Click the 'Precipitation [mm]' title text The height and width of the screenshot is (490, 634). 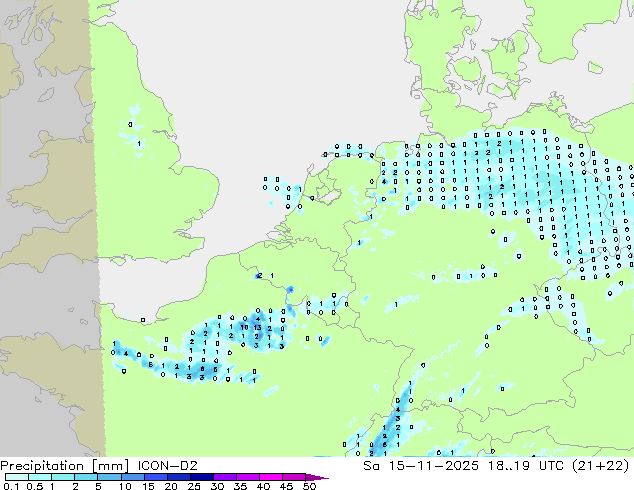pos(65,466)
